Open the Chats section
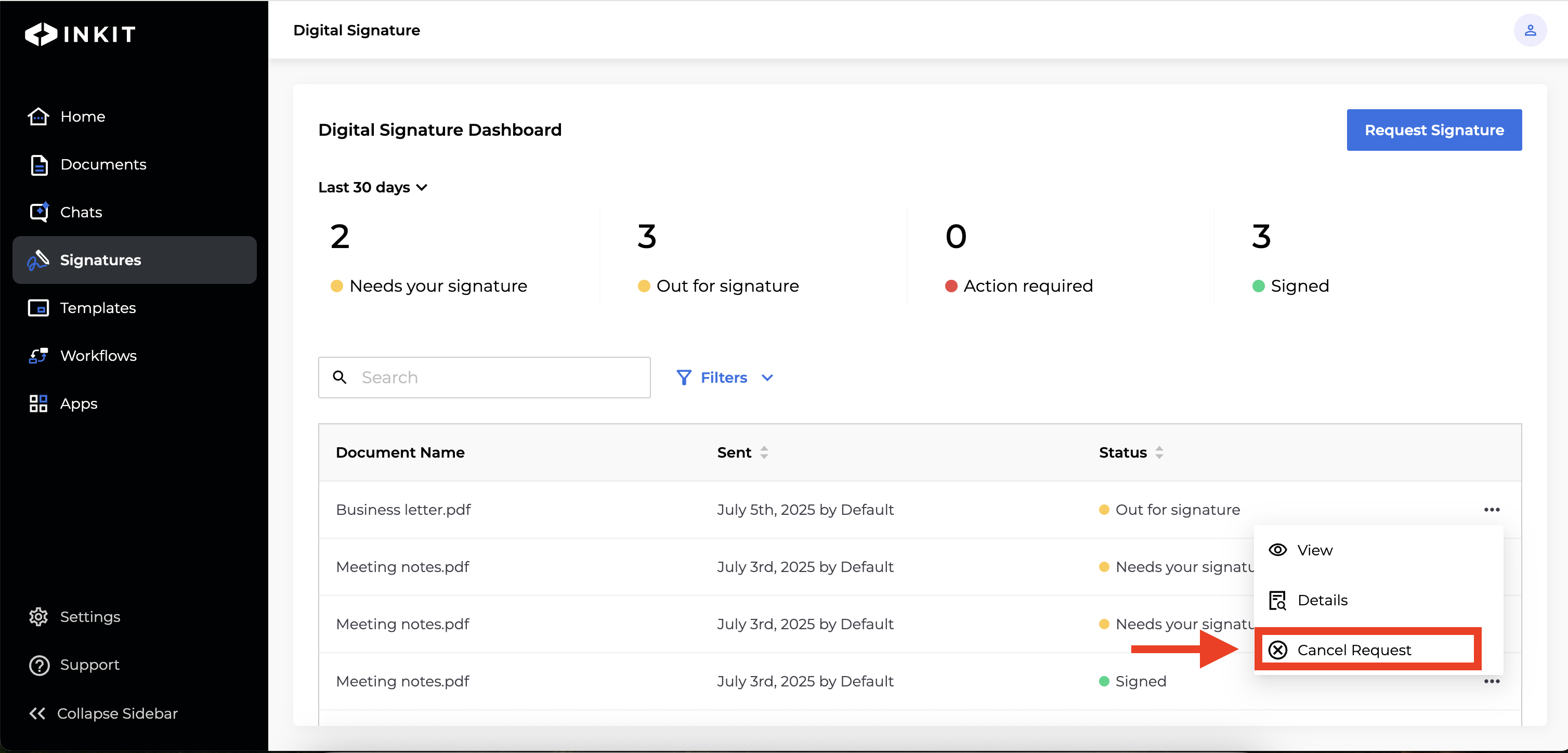The height and width of the screenshot is (753, 1568). point(81,212)
